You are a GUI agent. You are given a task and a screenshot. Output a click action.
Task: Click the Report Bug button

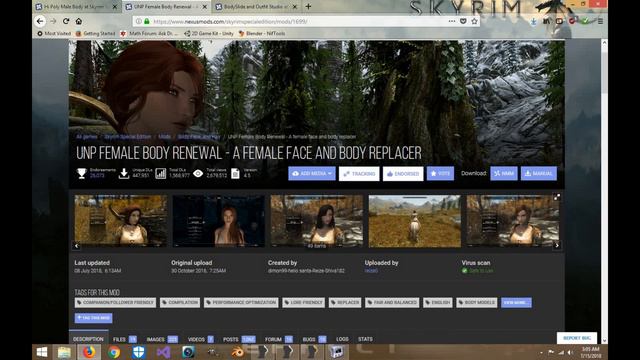tap(577, 338)
